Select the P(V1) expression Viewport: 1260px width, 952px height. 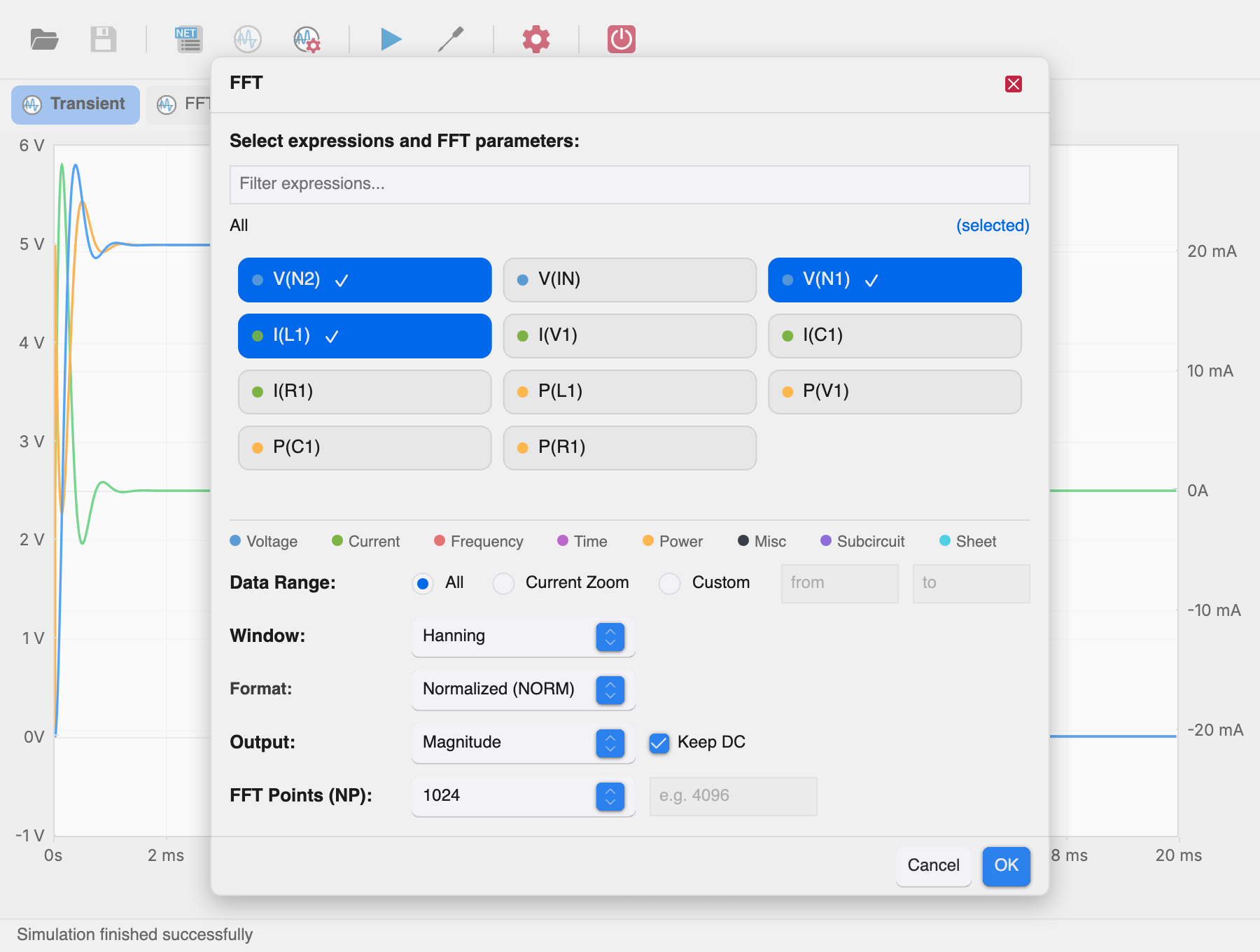[895, 392]
